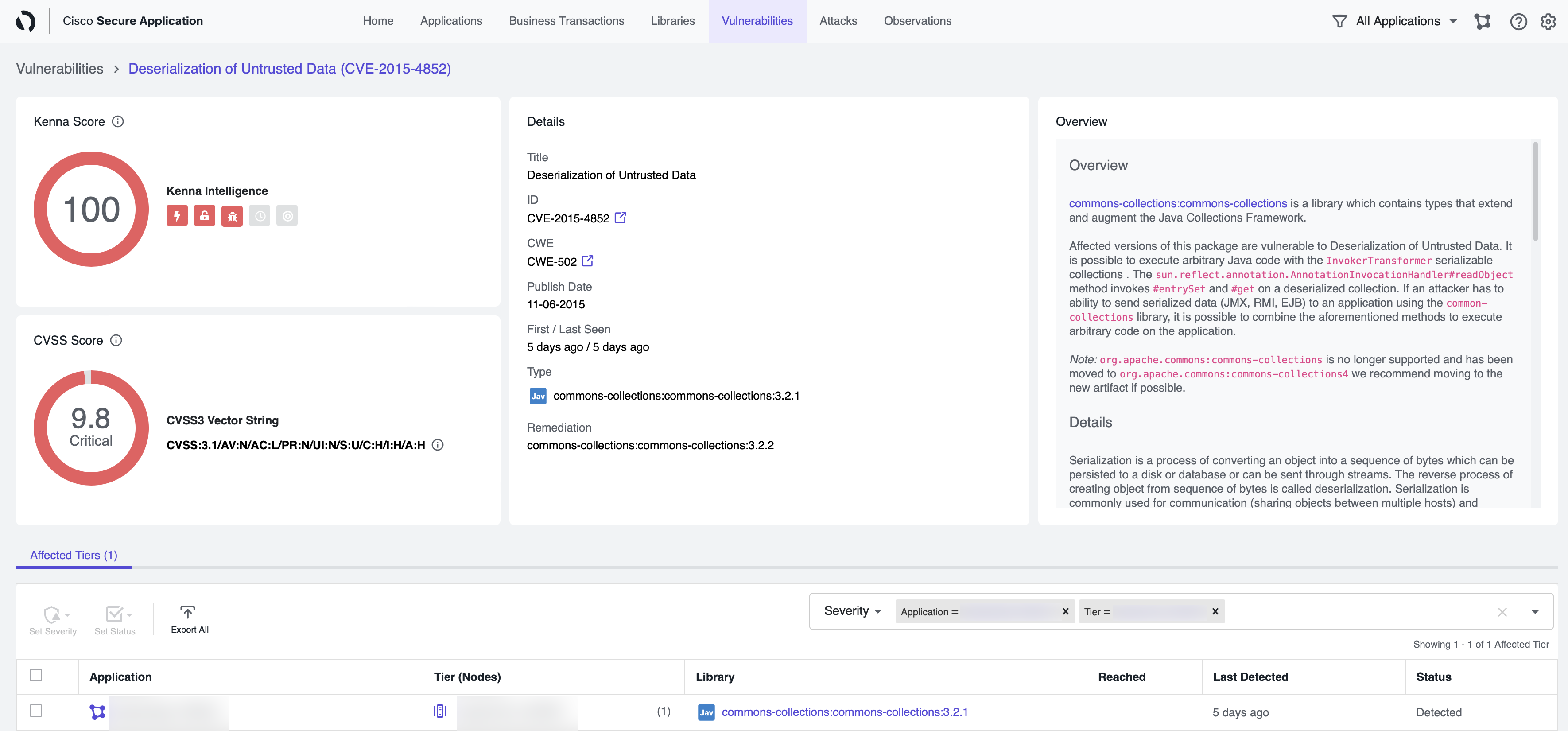Open commons-collections link in Overview text
This screenshot has width=1568, height=731.
click(x=1178, y=203)
